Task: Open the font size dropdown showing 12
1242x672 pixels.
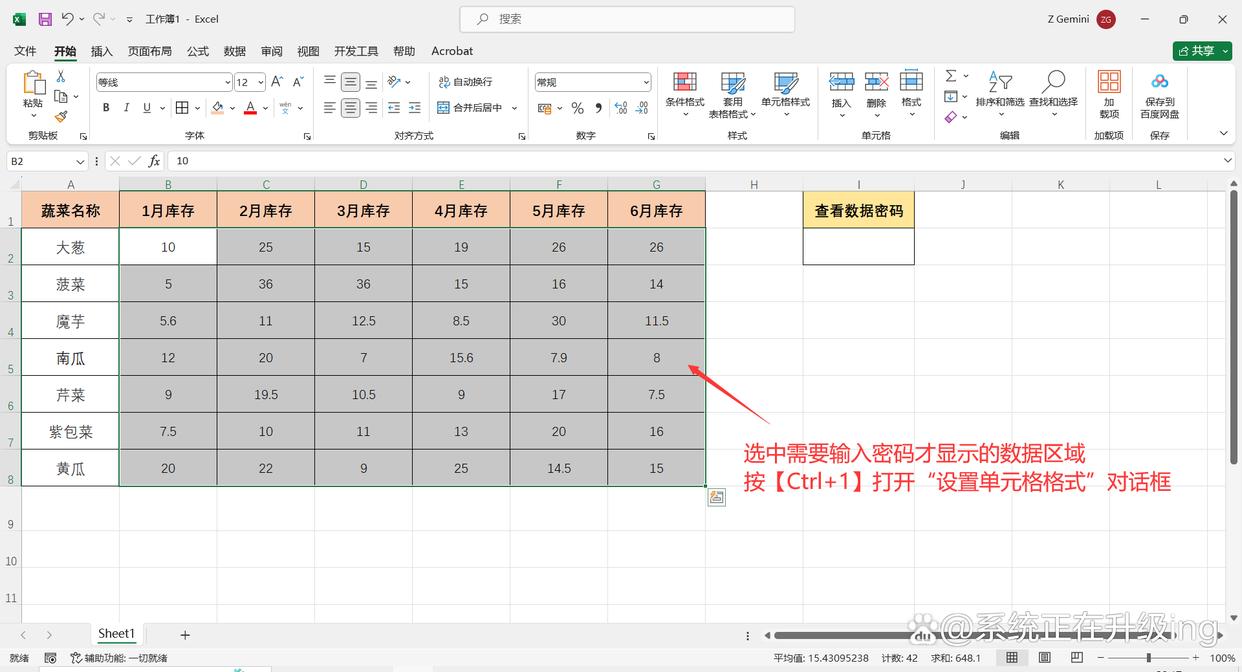Action: (x=261, y=82)
